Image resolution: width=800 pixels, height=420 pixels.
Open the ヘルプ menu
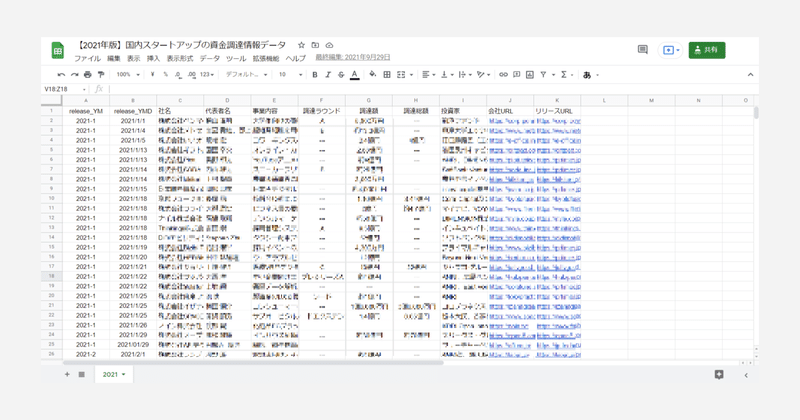point(295,58)
